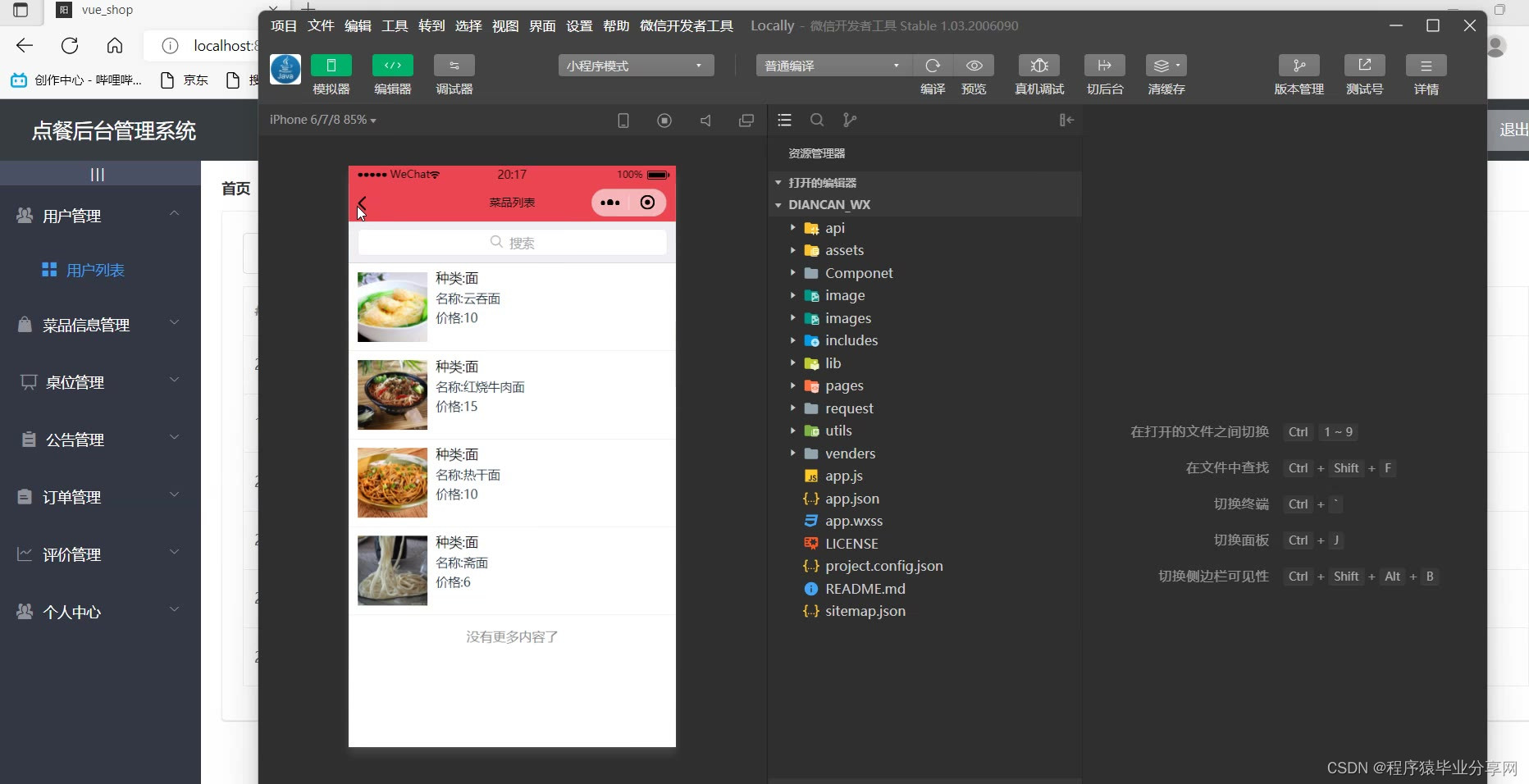
Task: Tap the mini program three-dots menu icon
Action: [609, 203]
